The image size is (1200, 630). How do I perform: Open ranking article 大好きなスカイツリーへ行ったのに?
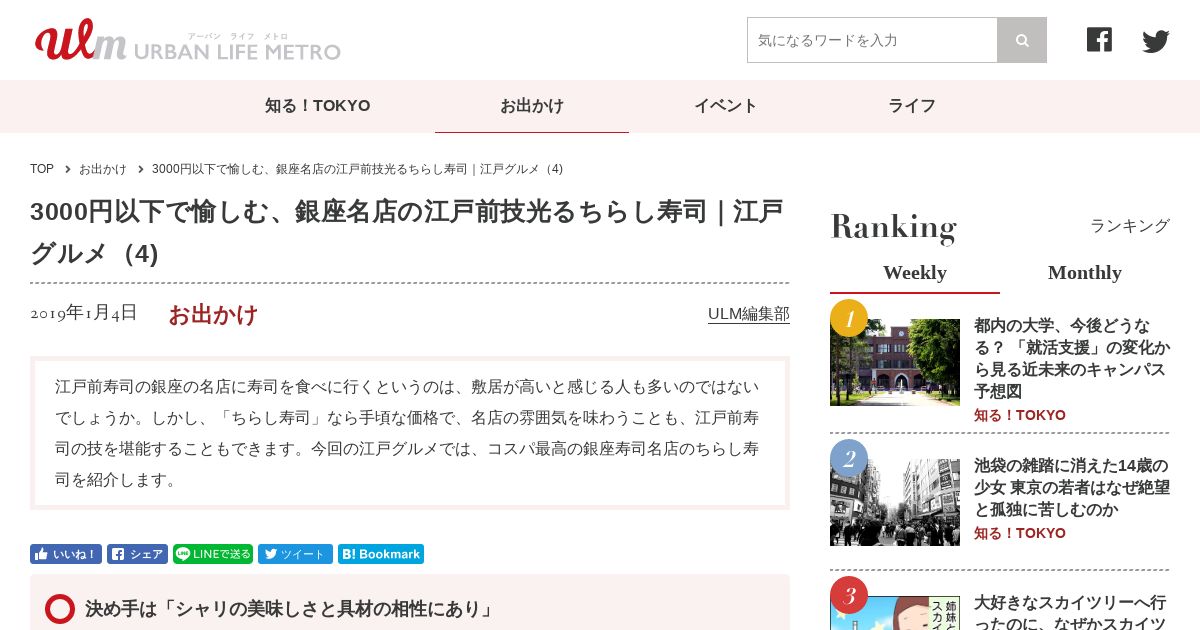point(1071,612)
